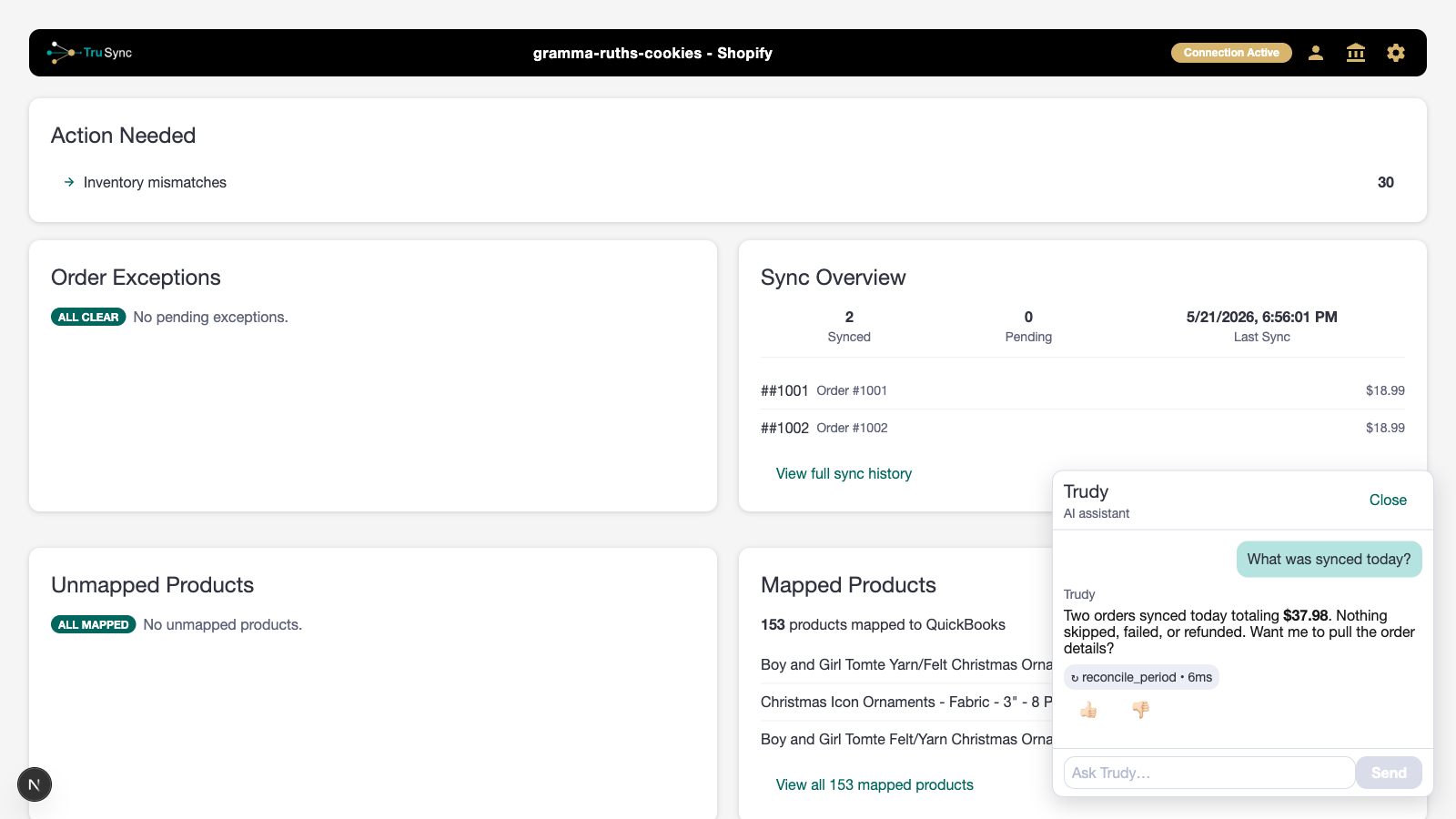Click the ALL MAPPED badge

coord(93,624)
